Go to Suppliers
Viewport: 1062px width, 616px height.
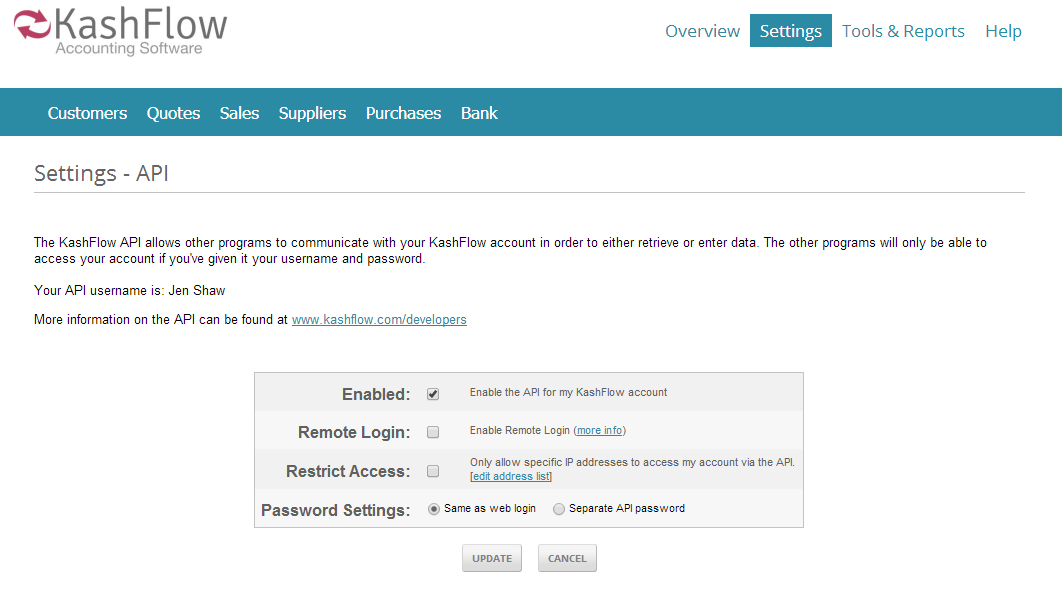tap(312, 113)
